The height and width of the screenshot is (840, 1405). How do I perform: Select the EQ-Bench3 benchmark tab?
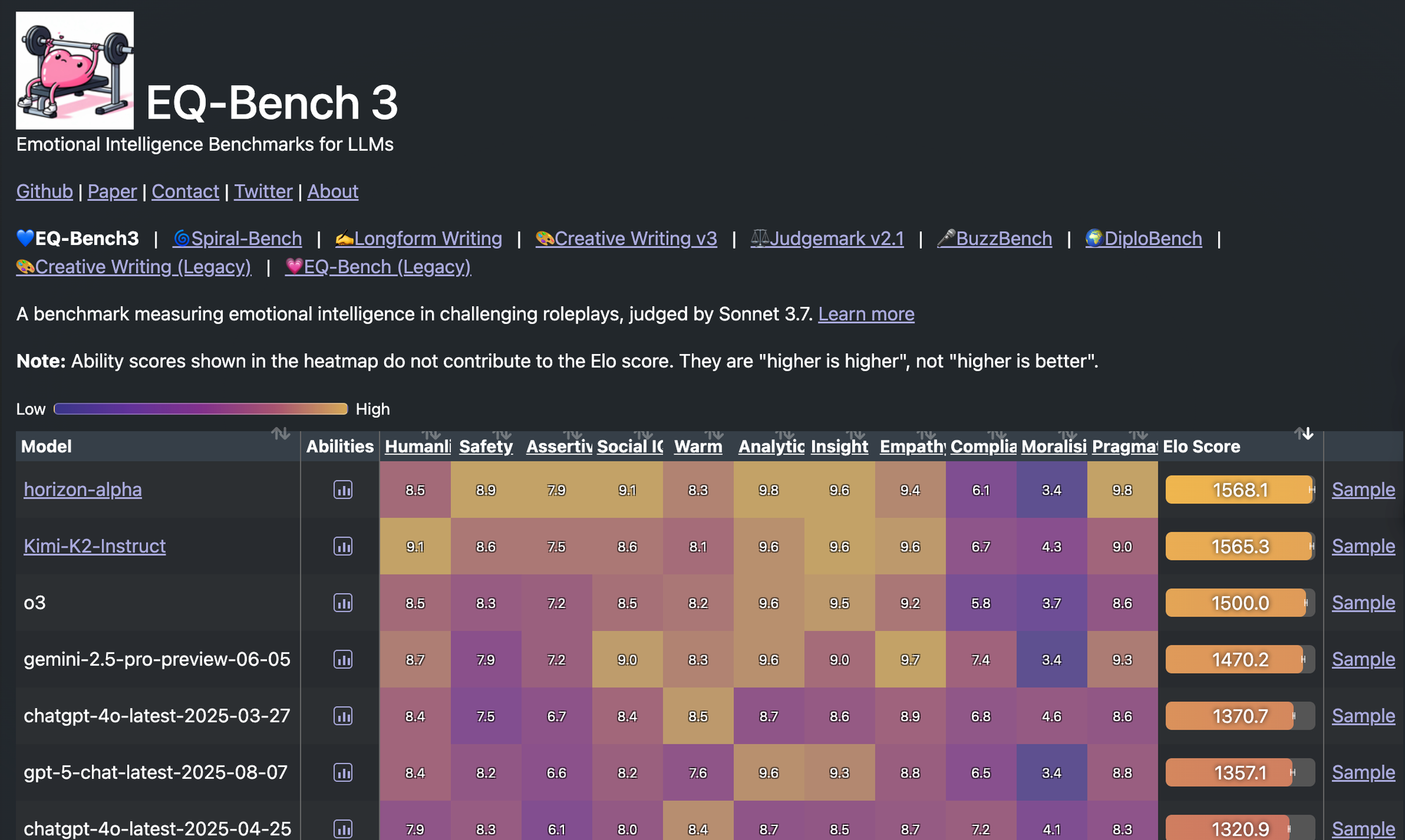point(77,239)
